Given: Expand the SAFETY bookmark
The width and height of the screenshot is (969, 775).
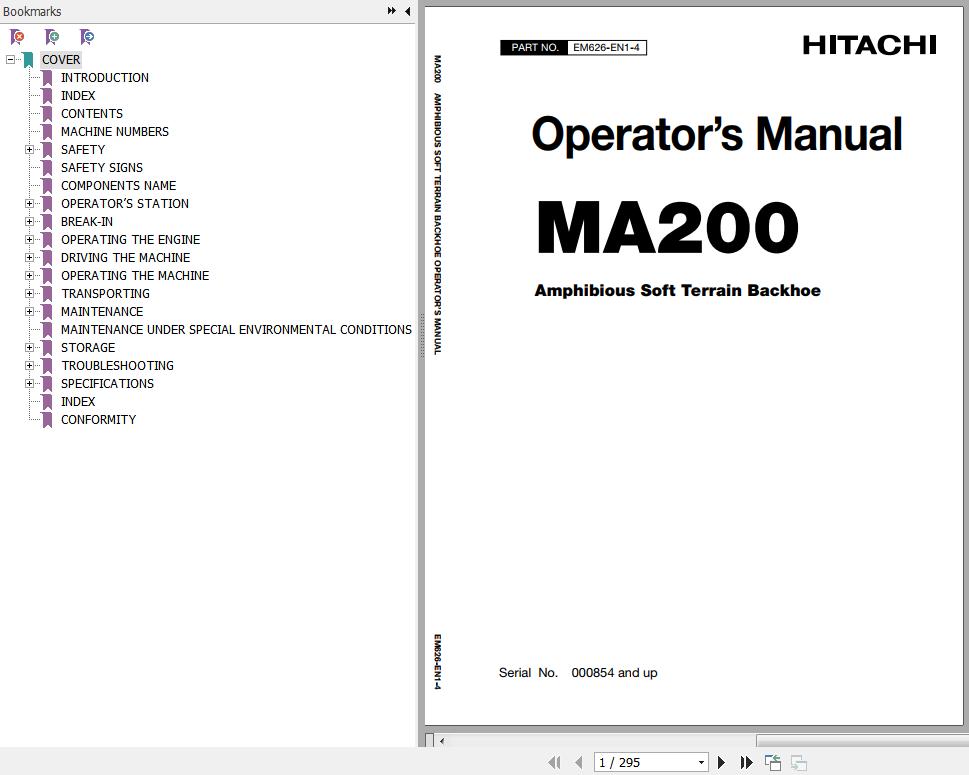Looking at the screenshot, I should (x=29, y=150).
